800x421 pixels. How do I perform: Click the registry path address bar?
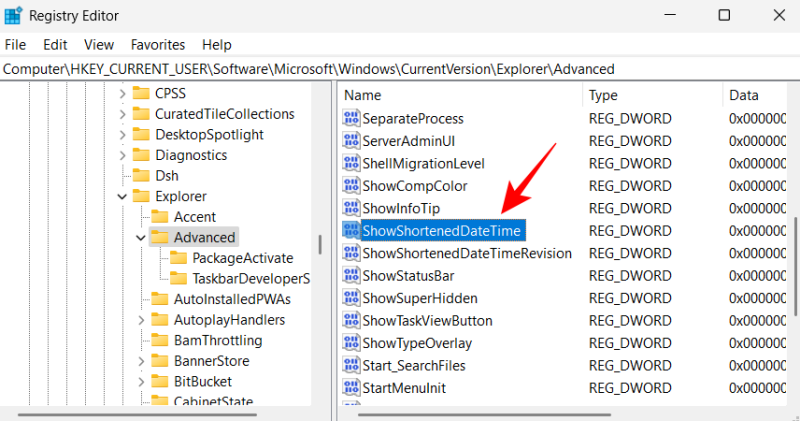[400, 68]
